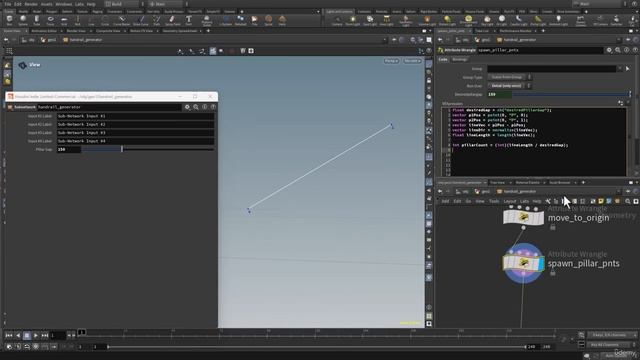Click handrail_generator path in network editor
The width and height of the screenshot is (640, 360).
point(516,191)
